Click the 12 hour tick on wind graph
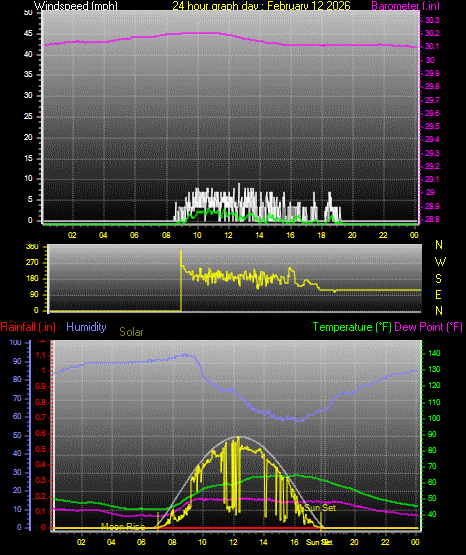This screenshot has width=466, height=555. pos(228,235)
